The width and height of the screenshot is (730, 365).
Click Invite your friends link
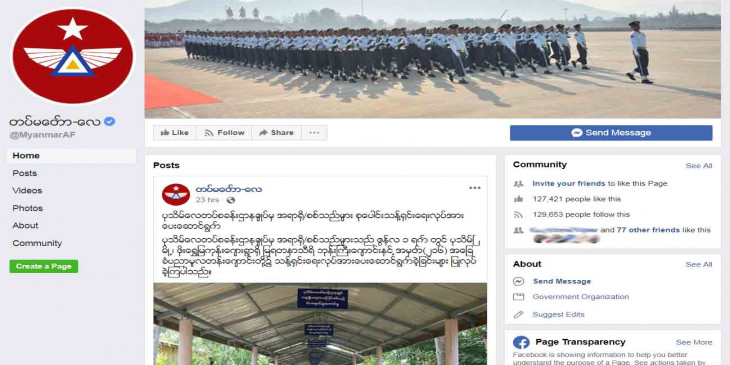(x=569, y=183)
